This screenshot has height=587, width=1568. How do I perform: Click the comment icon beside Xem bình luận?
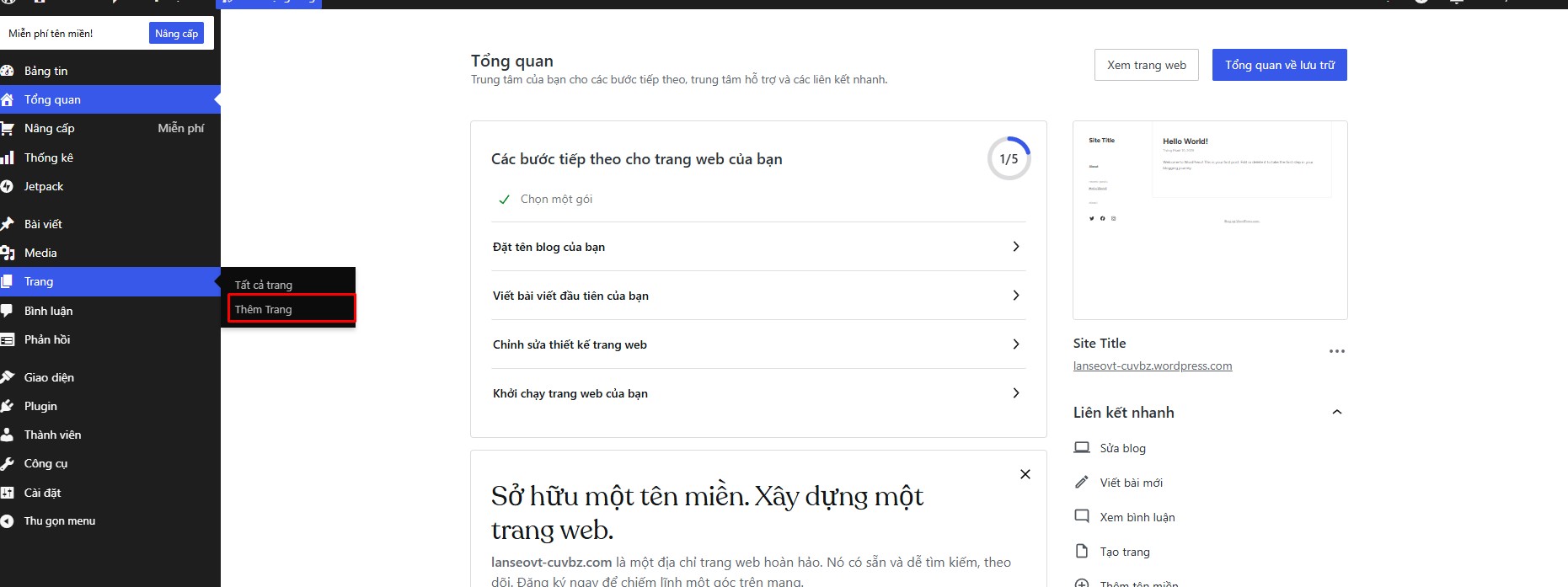pos(1082,516)
